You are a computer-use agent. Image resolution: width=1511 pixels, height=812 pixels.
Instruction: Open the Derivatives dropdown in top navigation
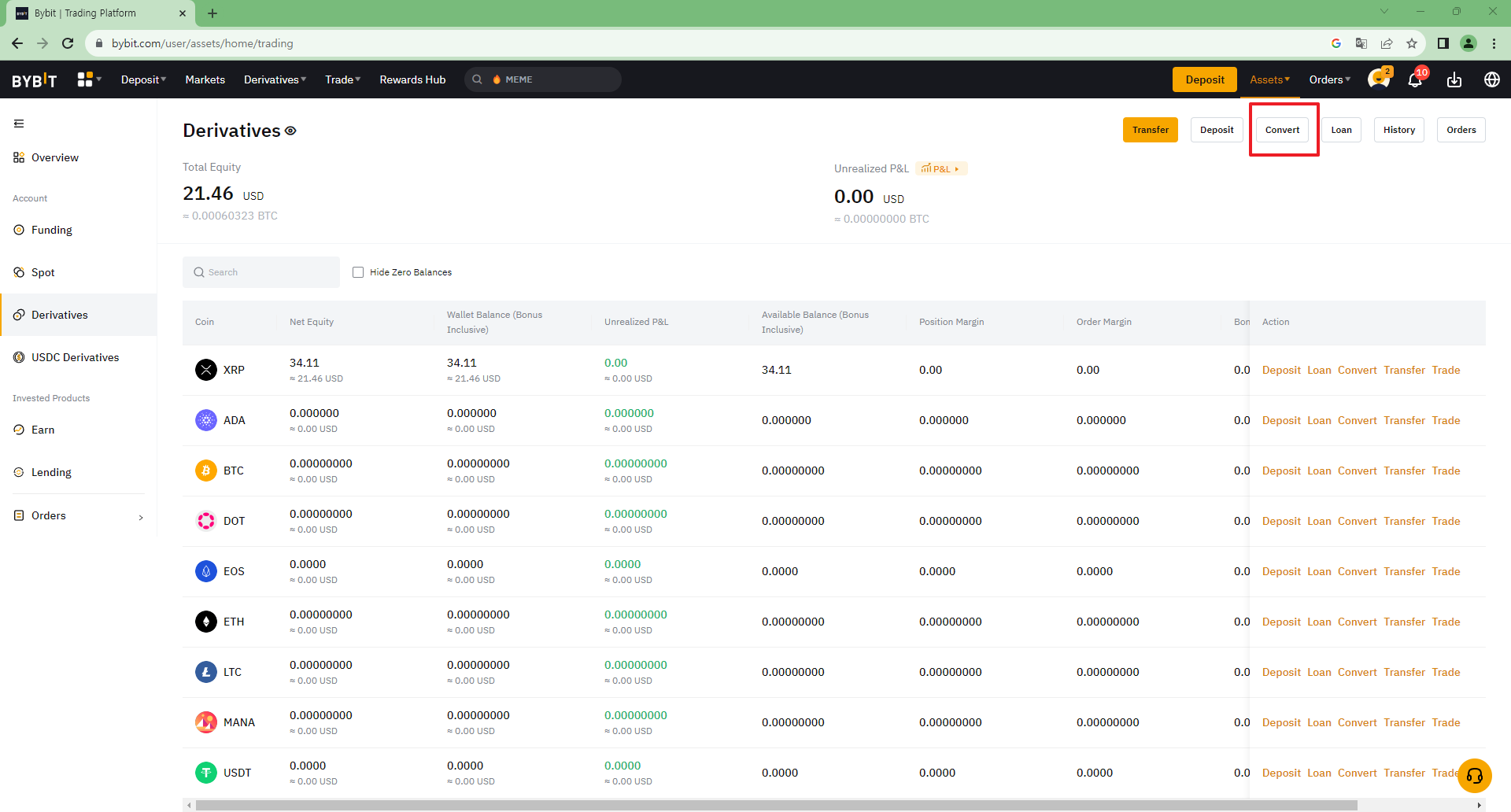(275, 79)
